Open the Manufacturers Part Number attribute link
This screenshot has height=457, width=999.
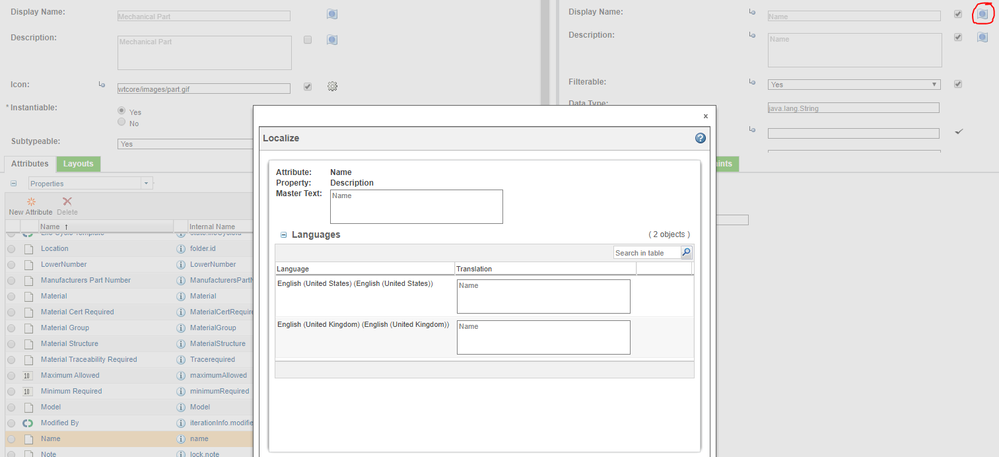coord(85,280)
